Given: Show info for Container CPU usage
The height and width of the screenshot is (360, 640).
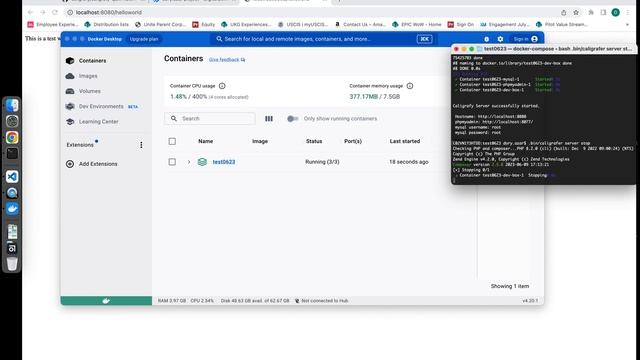Looking at the screenshot, I should click(x=222, y=86).
